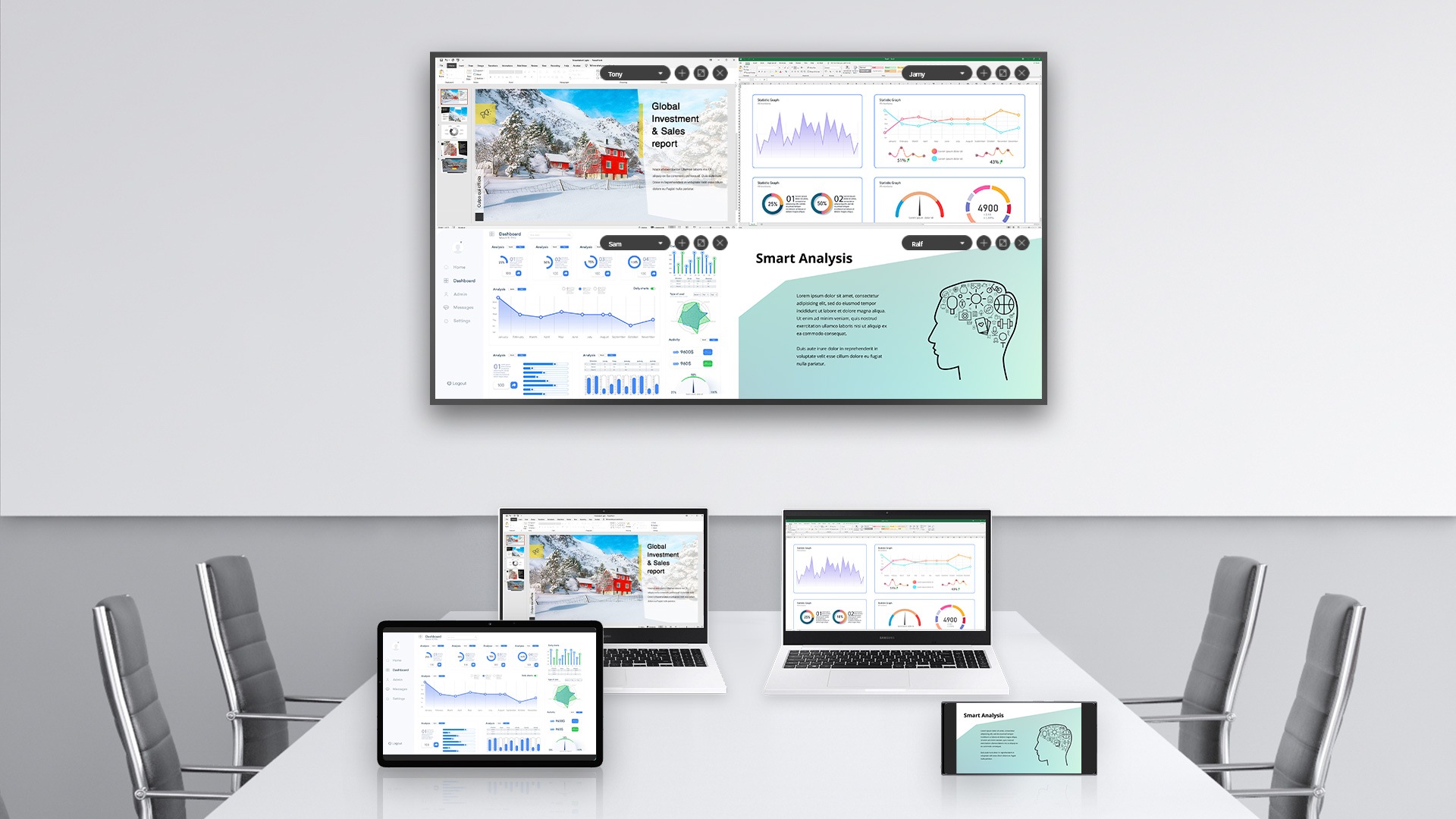
Task: Click the gauge meter icon showing 4900
Action: tap(987, 202)
